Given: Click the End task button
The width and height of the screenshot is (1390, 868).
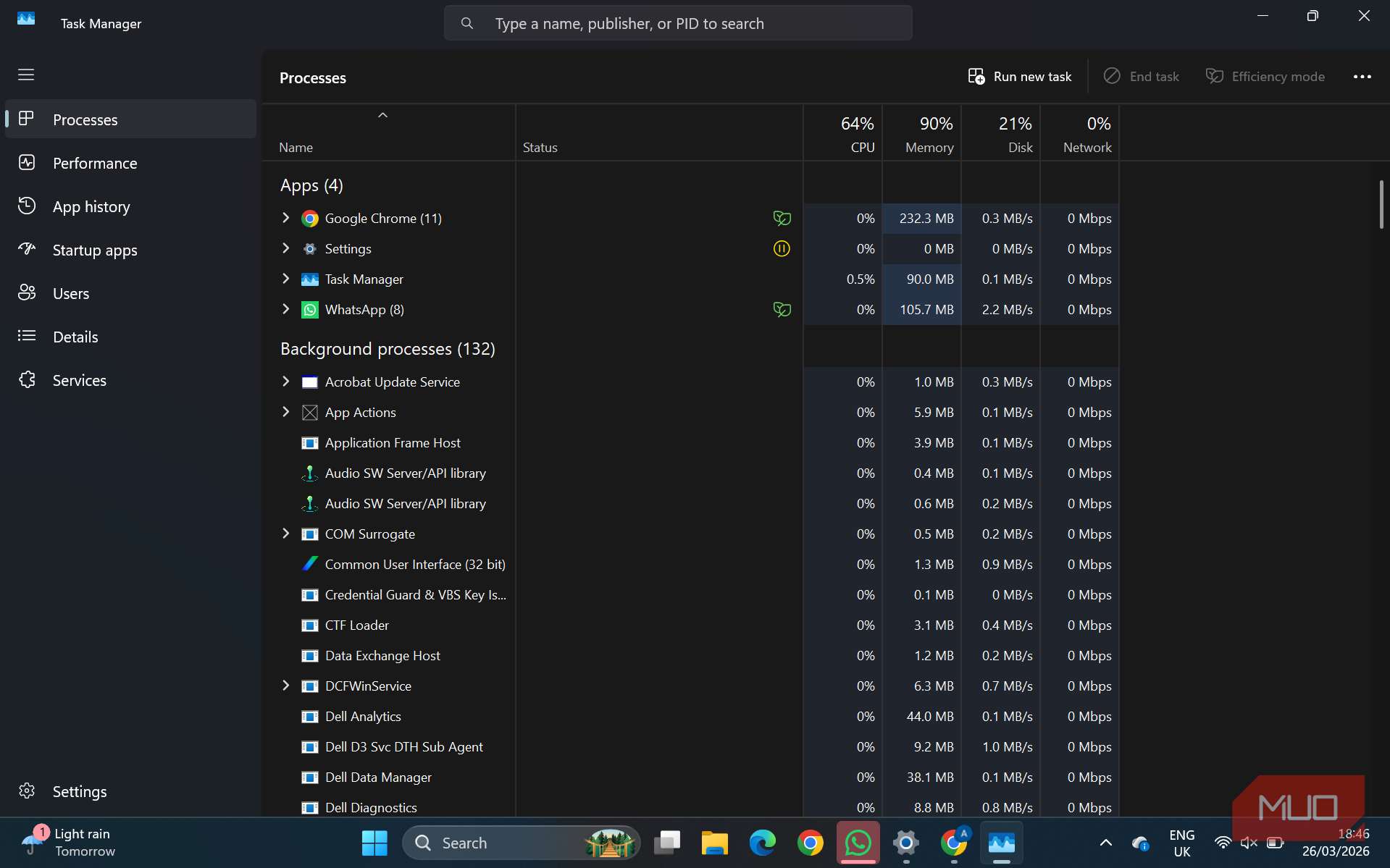Looking at the screenshot, I should (x=1141, y=77).
